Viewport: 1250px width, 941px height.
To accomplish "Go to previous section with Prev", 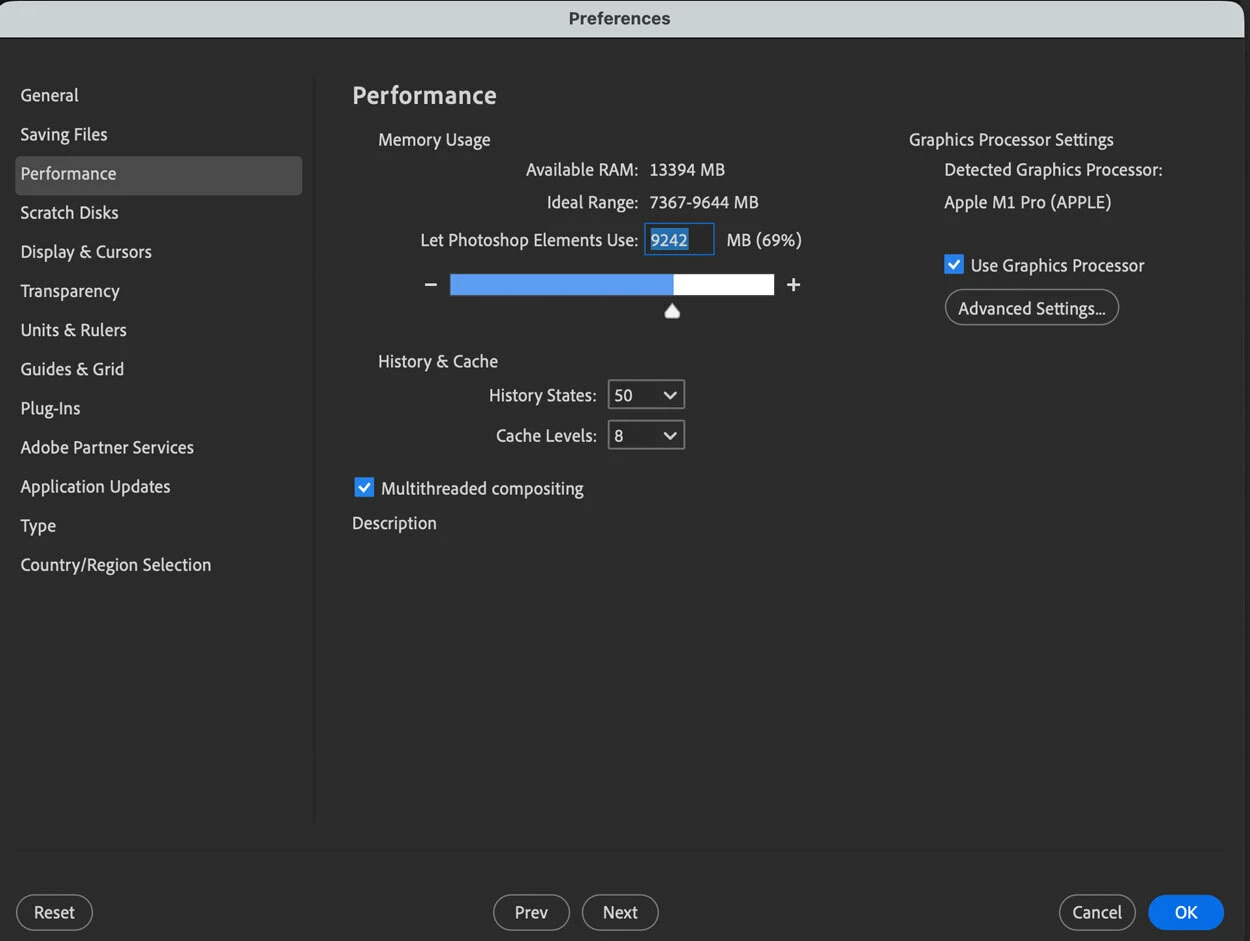I will [x=531, y=912].
